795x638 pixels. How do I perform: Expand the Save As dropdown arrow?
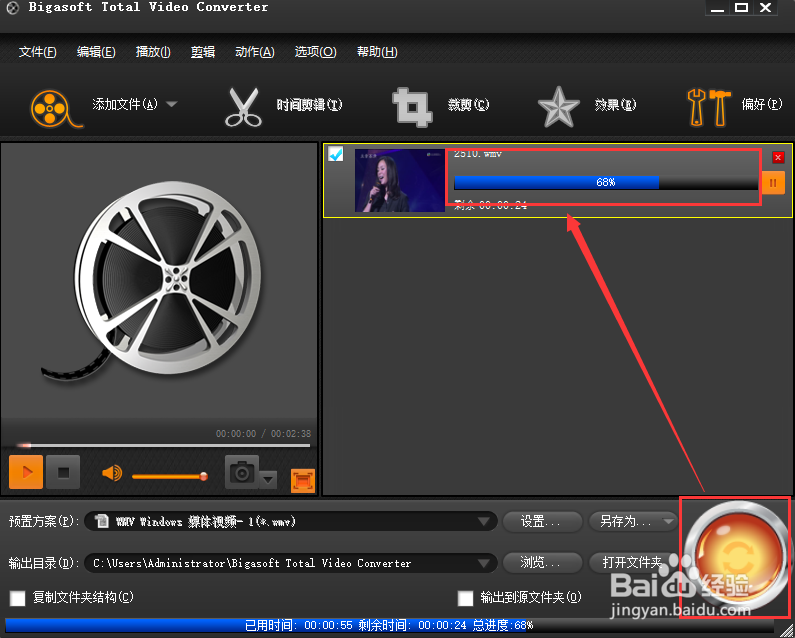(668, 521)
